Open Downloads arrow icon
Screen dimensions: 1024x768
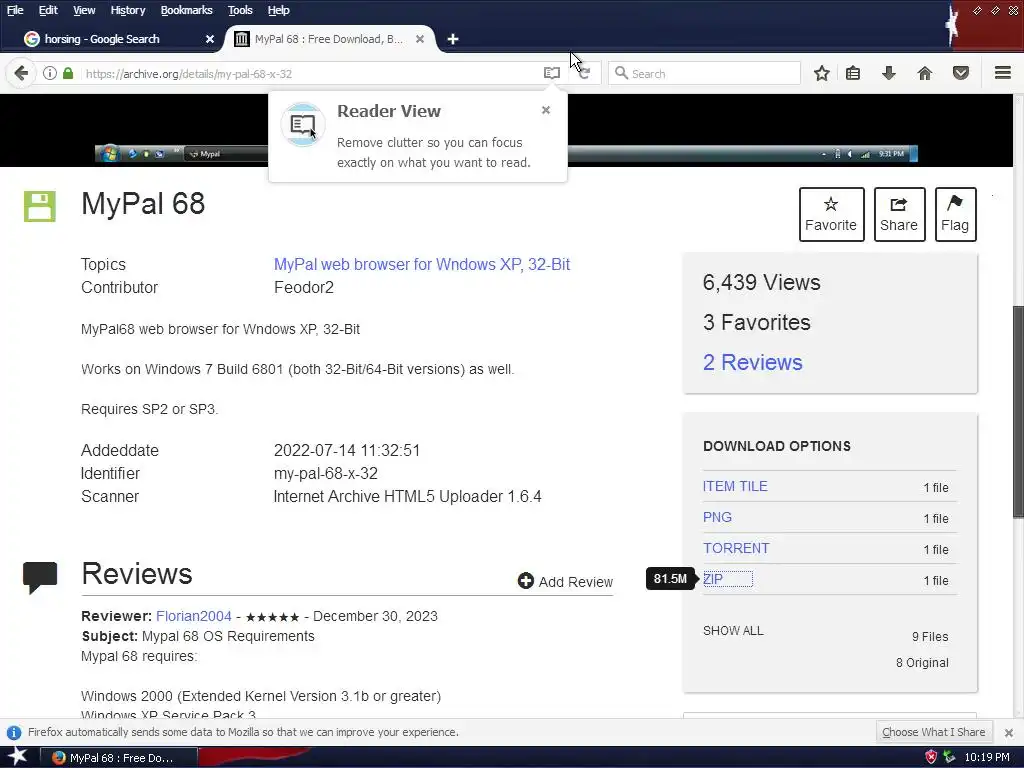click(888, 73)
